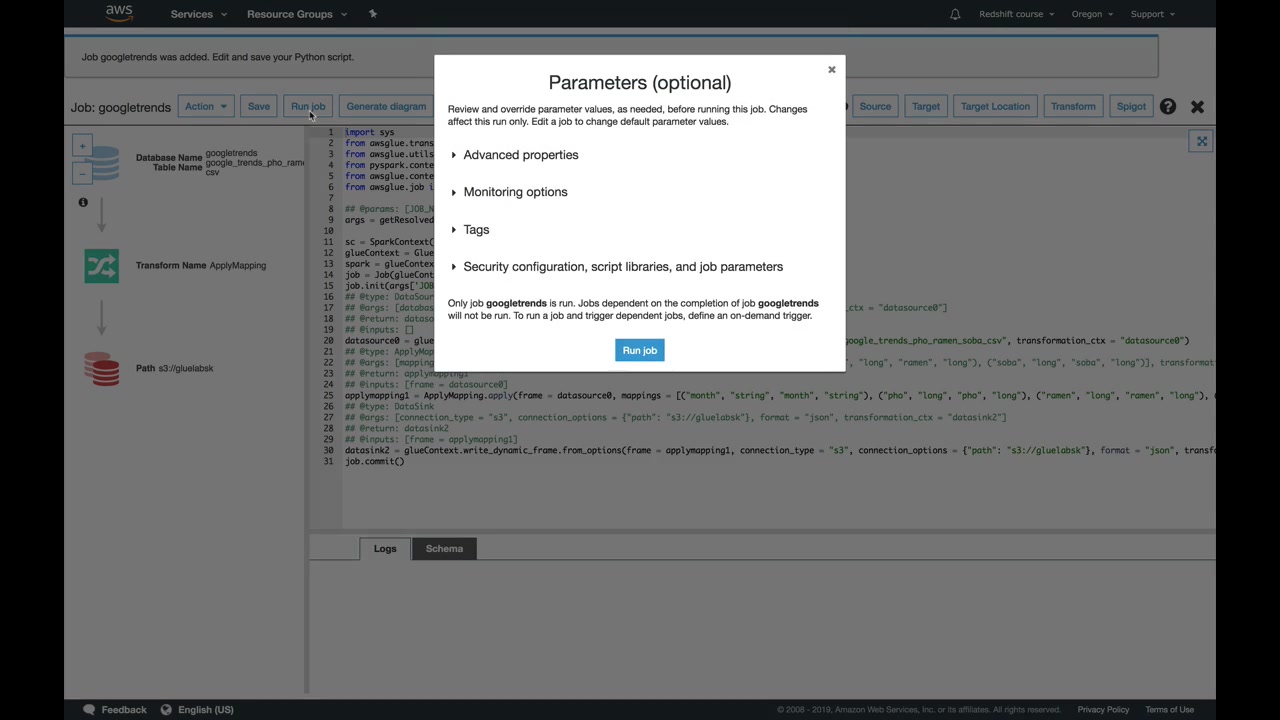1280x720 pixels.
Task: Click the datasink2 assignment code line
Action: coord(780,451)
